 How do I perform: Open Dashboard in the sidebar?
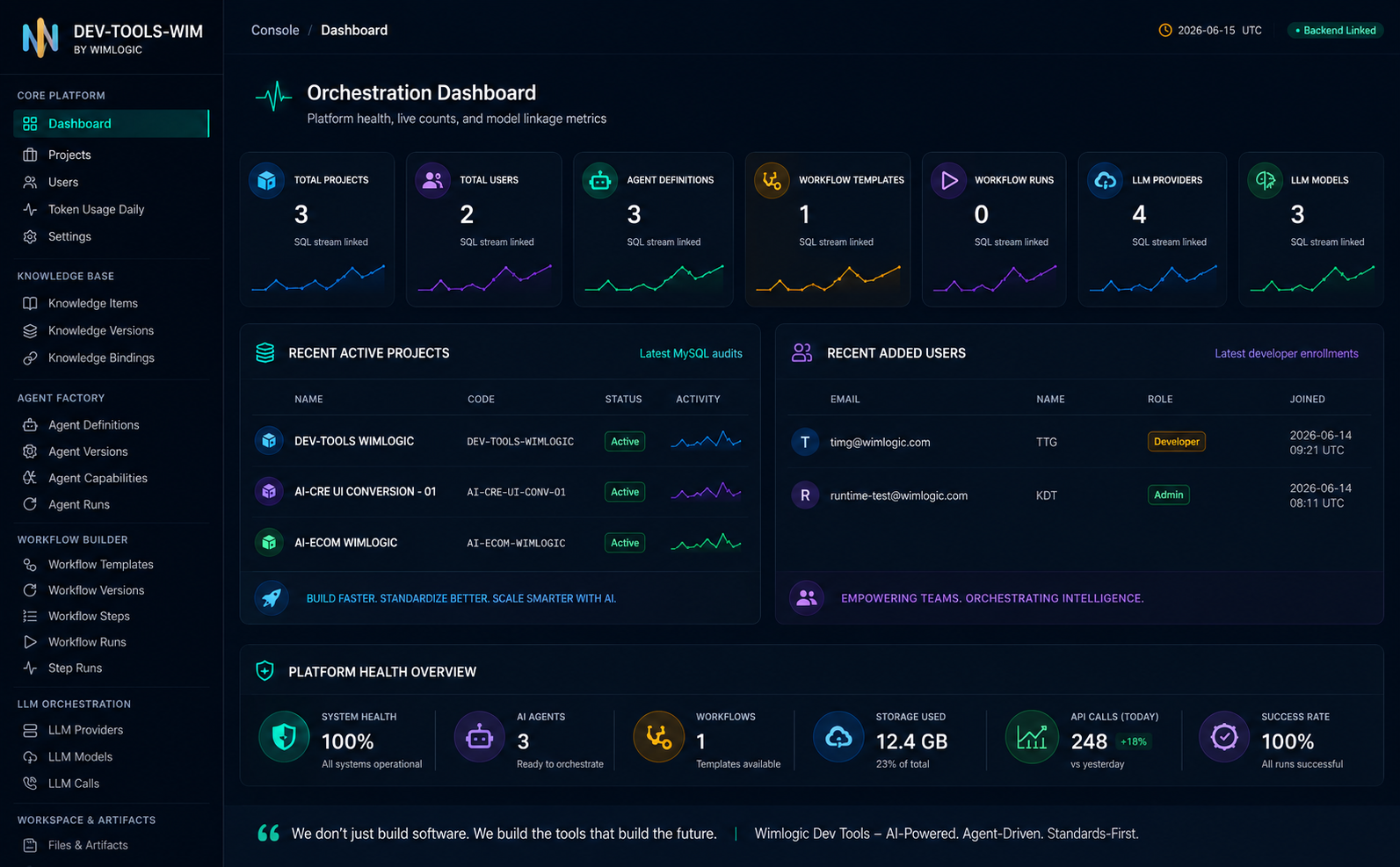coord(112,124)
